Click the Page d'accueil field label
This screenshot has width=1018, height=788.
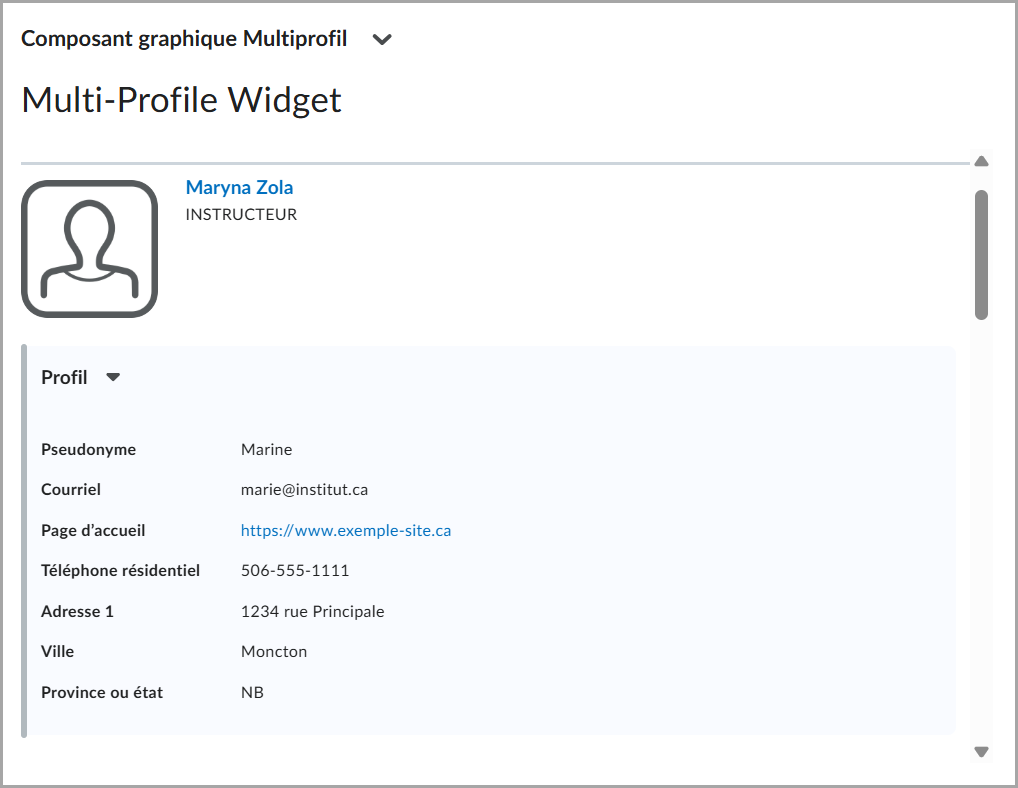tap(93, 530)
